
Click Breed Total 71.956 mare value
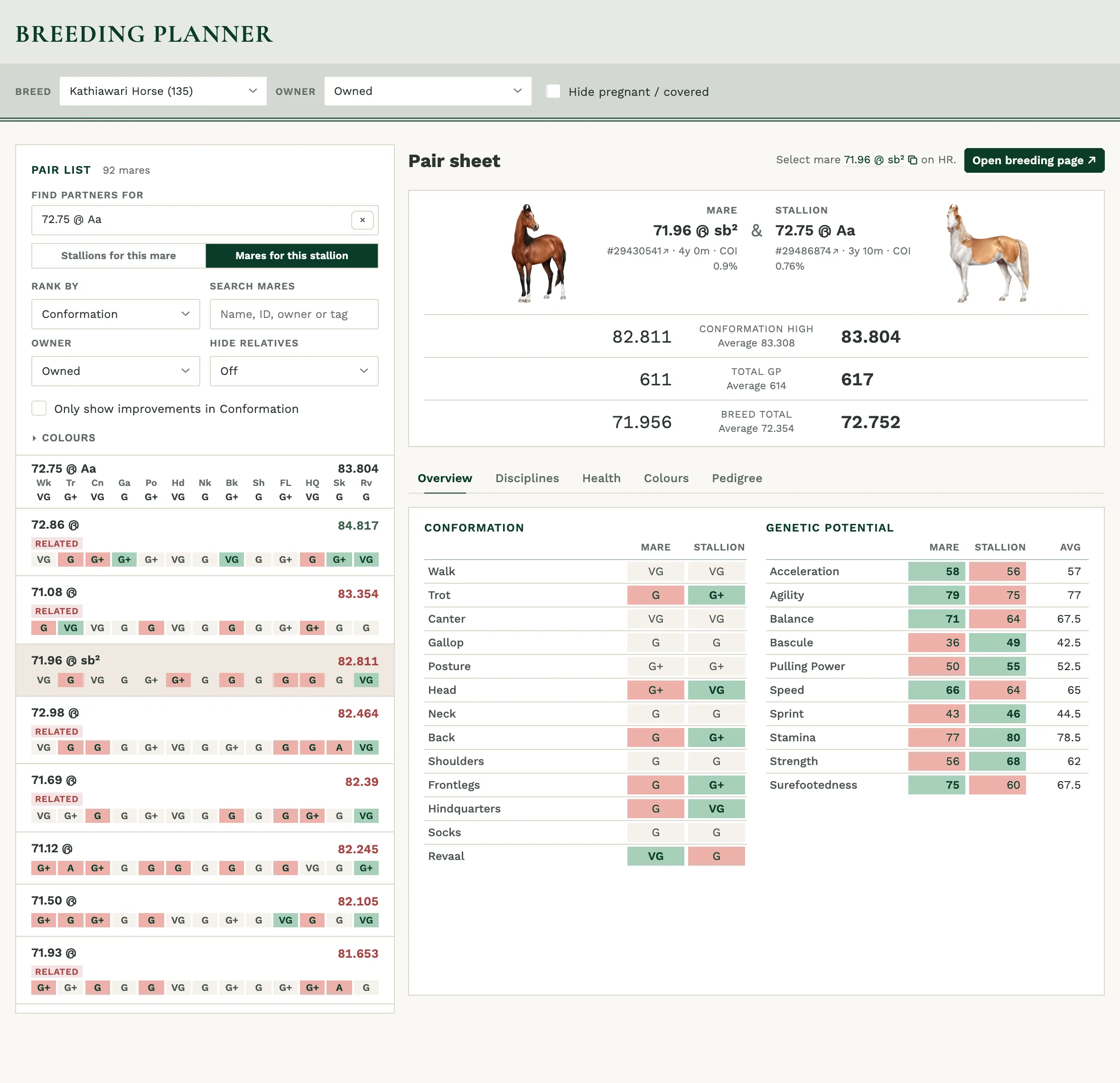coord(642,422)
